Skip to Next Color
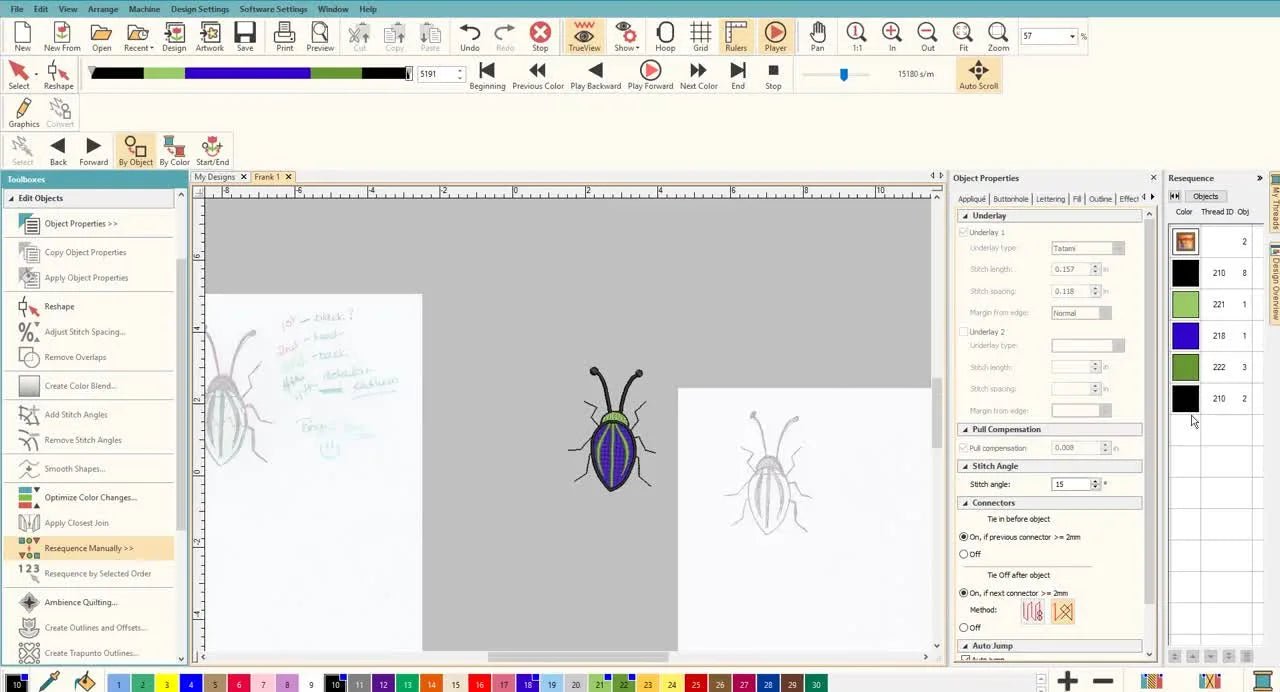The height and width of the screenshot is (692, 1280). pos(698,75)
